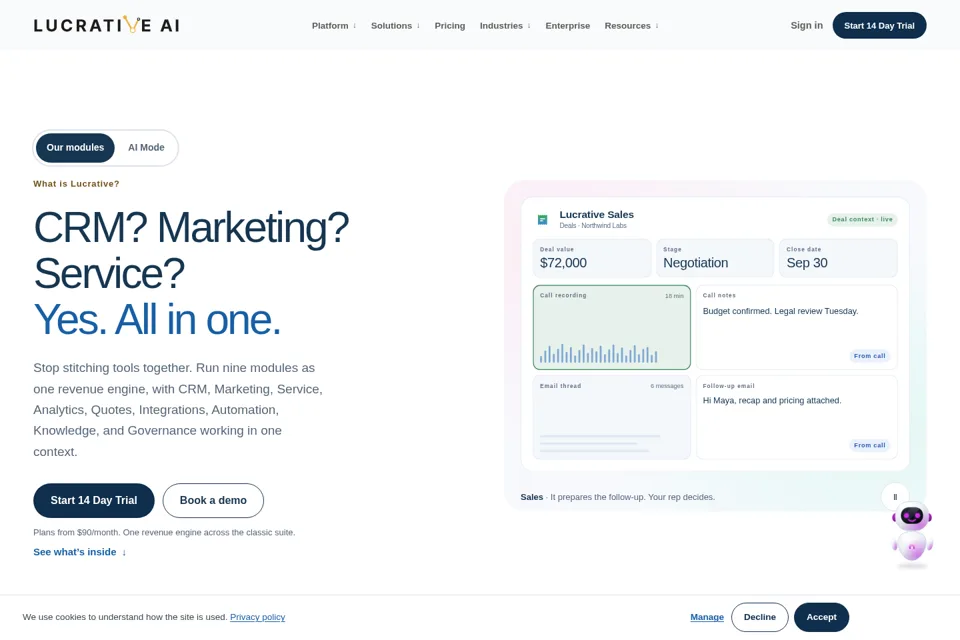Click Budget confirmed call notes text
Viewport: 960px width, 640px height.
780,311
